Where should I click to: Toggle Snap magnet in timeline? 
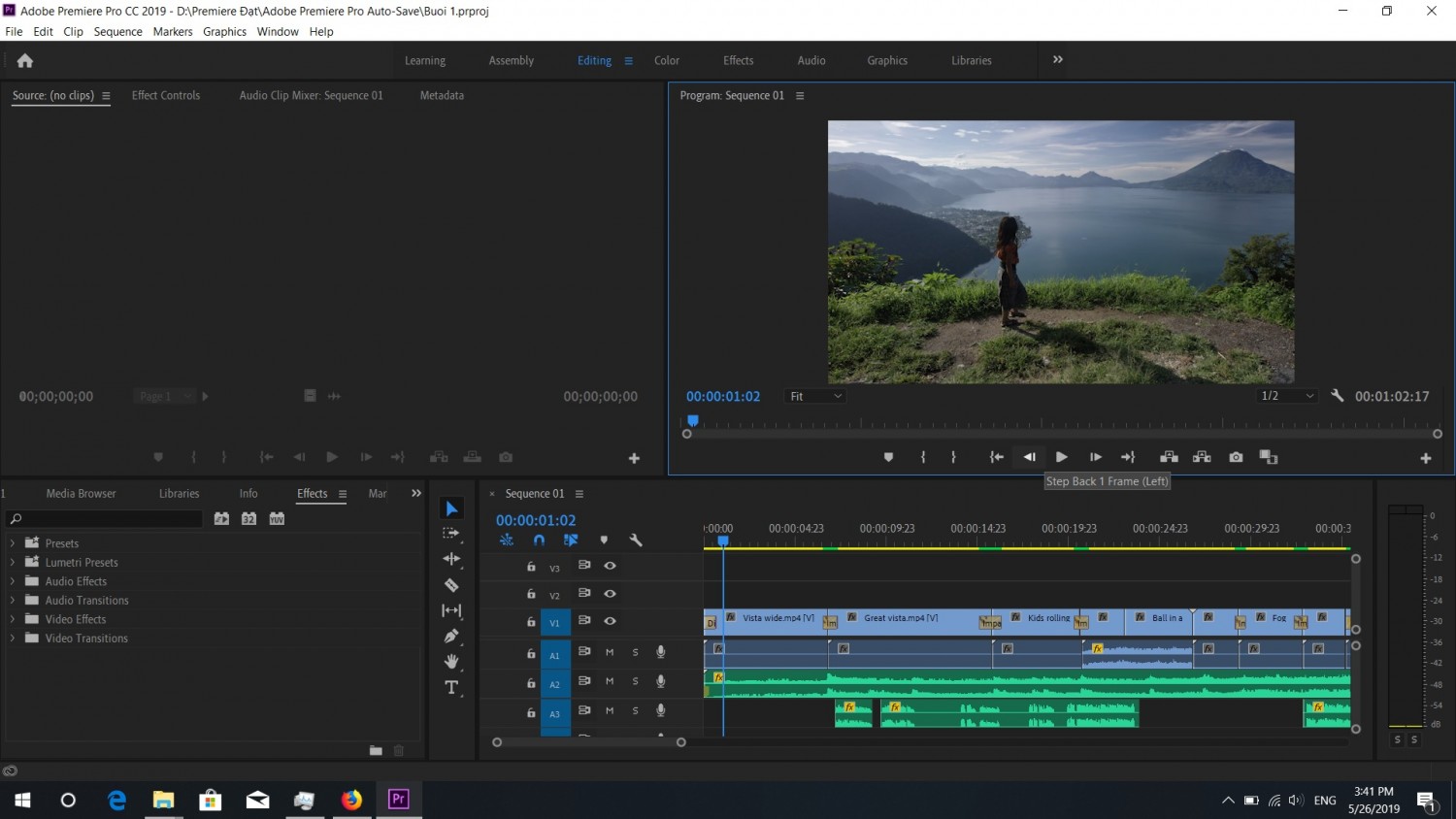(x=539, y=541)
